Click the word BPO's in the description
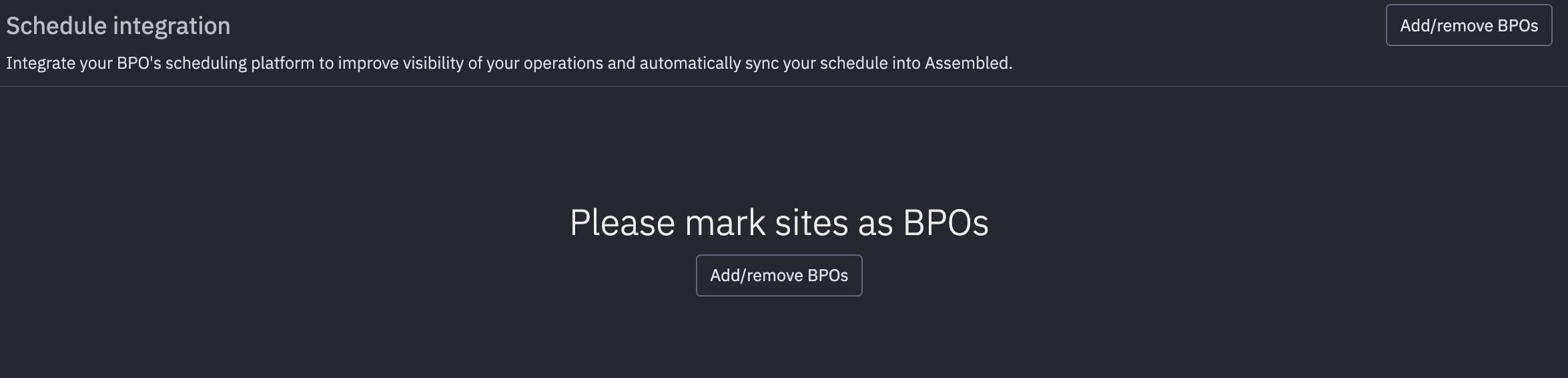Image resolution: width=1568 pixels, height=378 pixels. click(x=139, y=63)
